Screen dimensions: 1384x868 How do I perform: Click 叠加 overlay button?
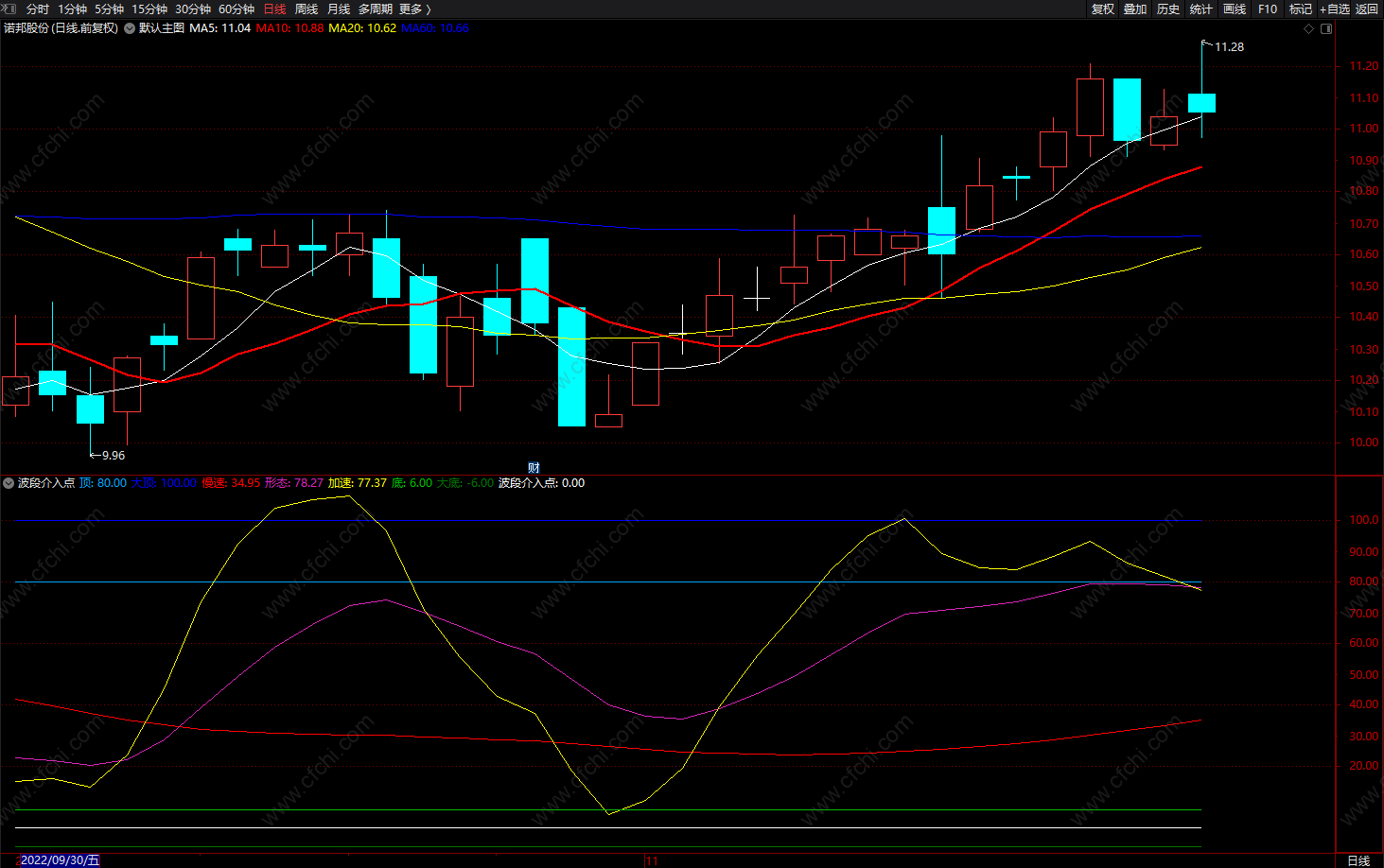[x=1135, y=9]
